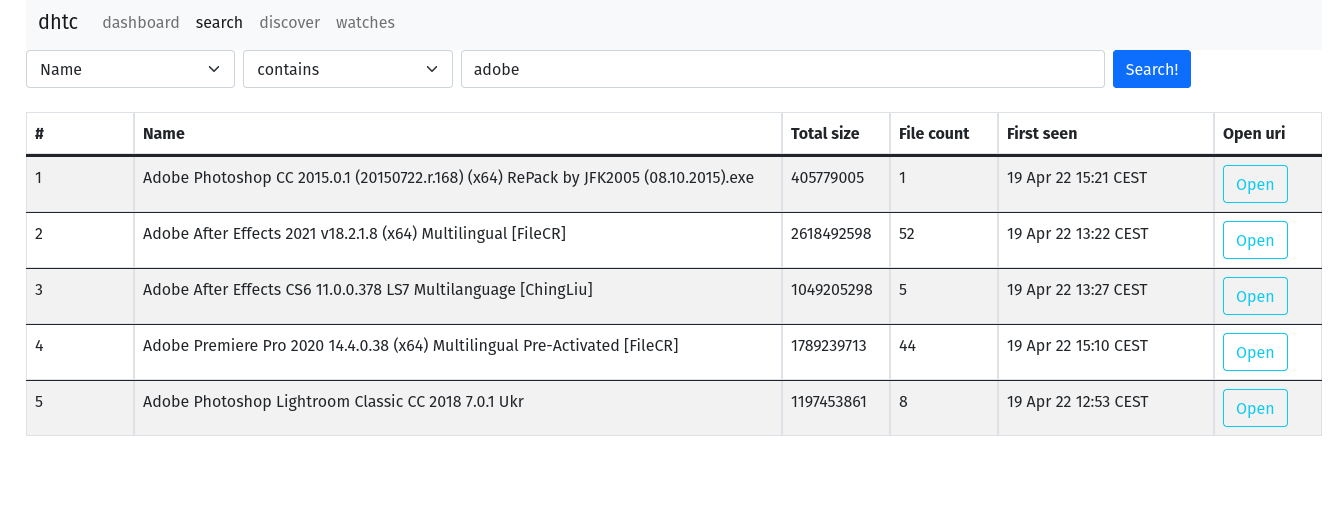Click the search text field containing 'adobe'
The width and height of the screenshot is (1341, 509).
tap(782, 69)
